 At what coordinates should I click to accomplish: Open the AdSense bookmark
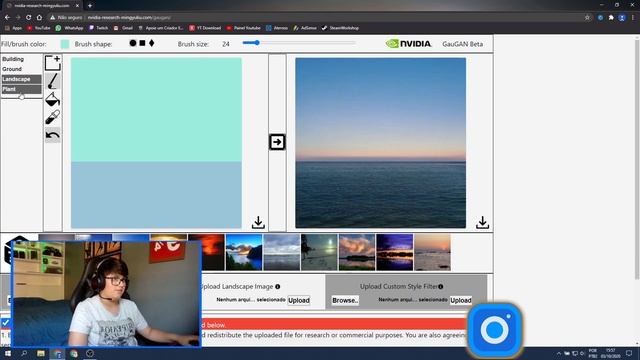pyautogui.click(x=305, y=28)
